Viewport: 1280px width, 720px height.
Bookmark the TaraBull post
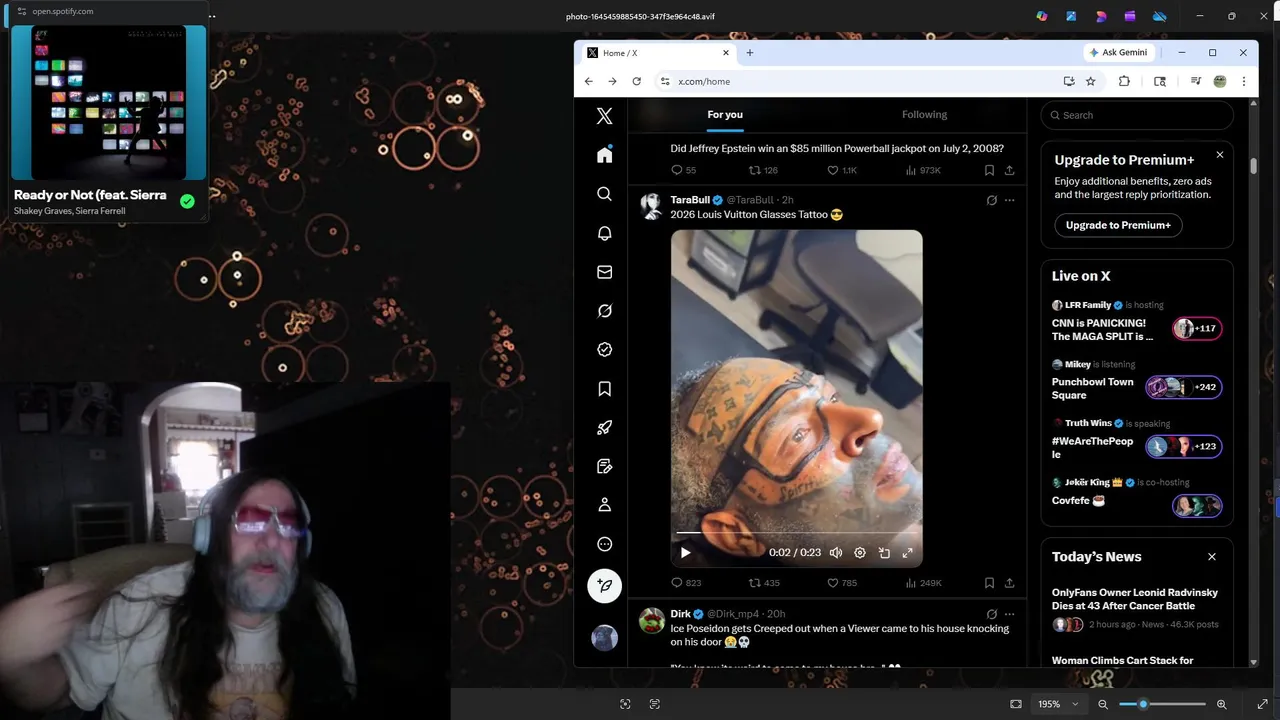[989, 583]
